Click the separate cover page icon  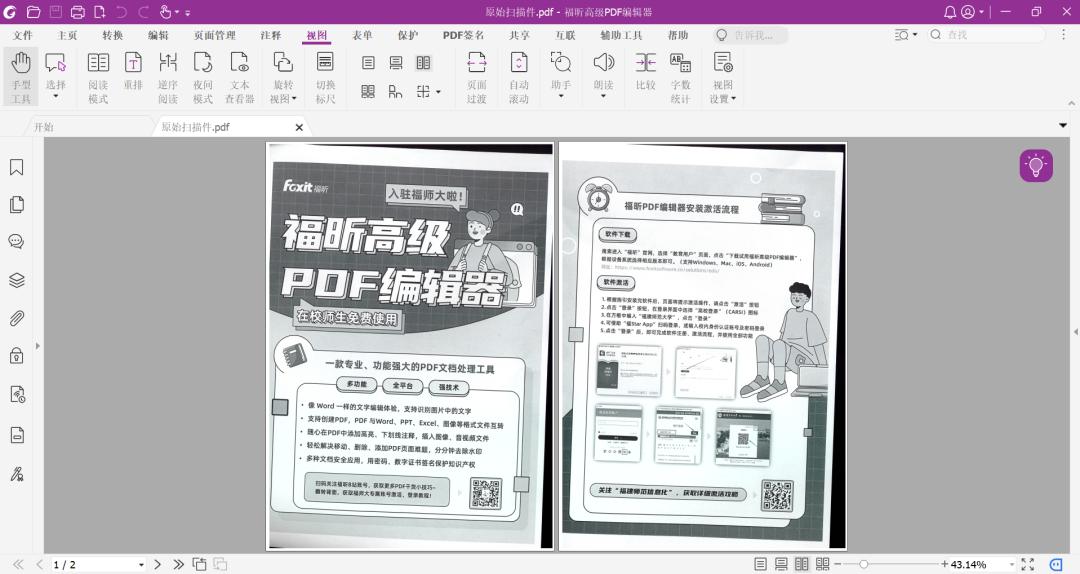[x=395, y=91]
